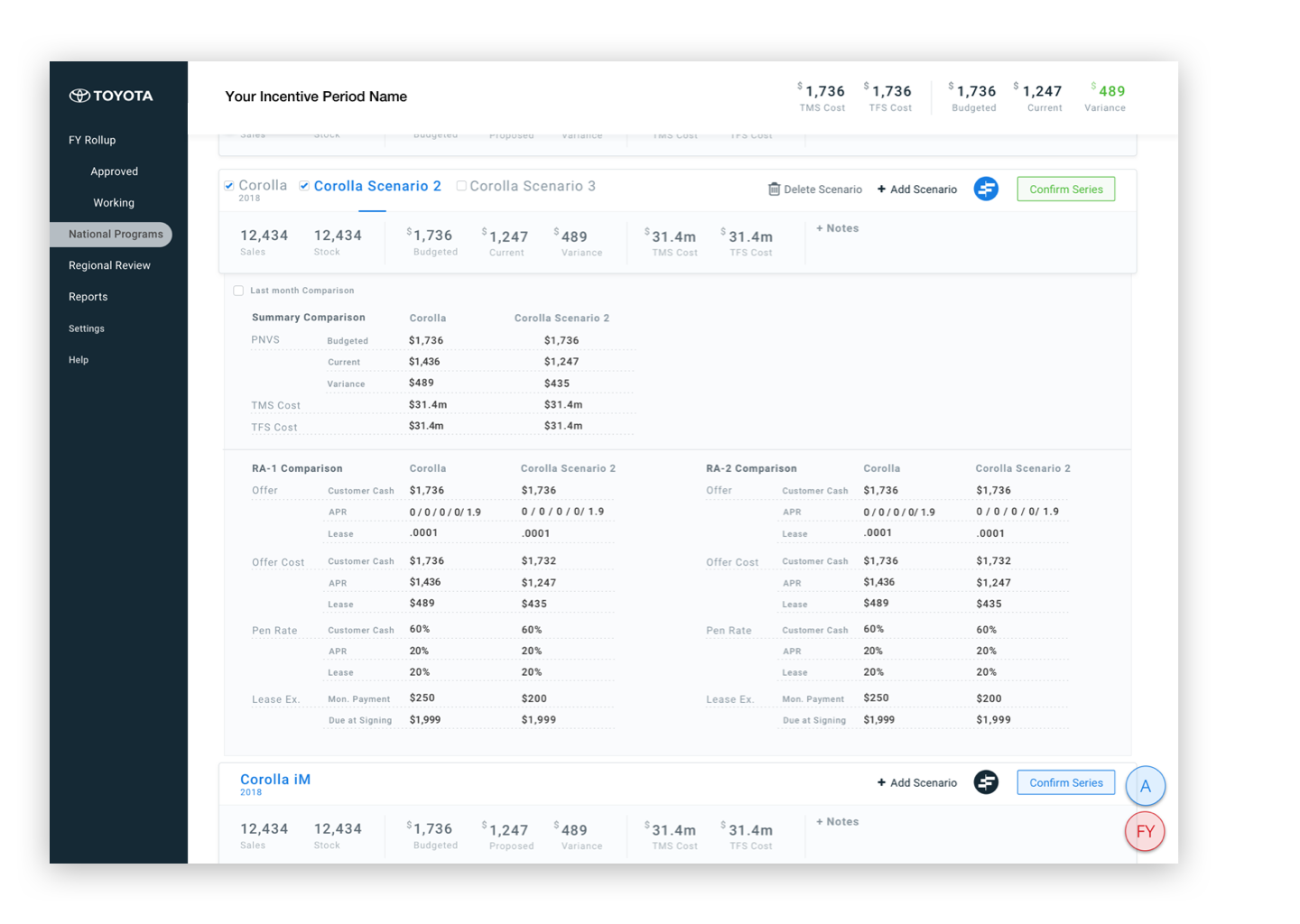The height and width of the screenshot is (924, 1300).
Task: Click the Offer Cost label in RA-2 Comparison
Action: point(732,562)
